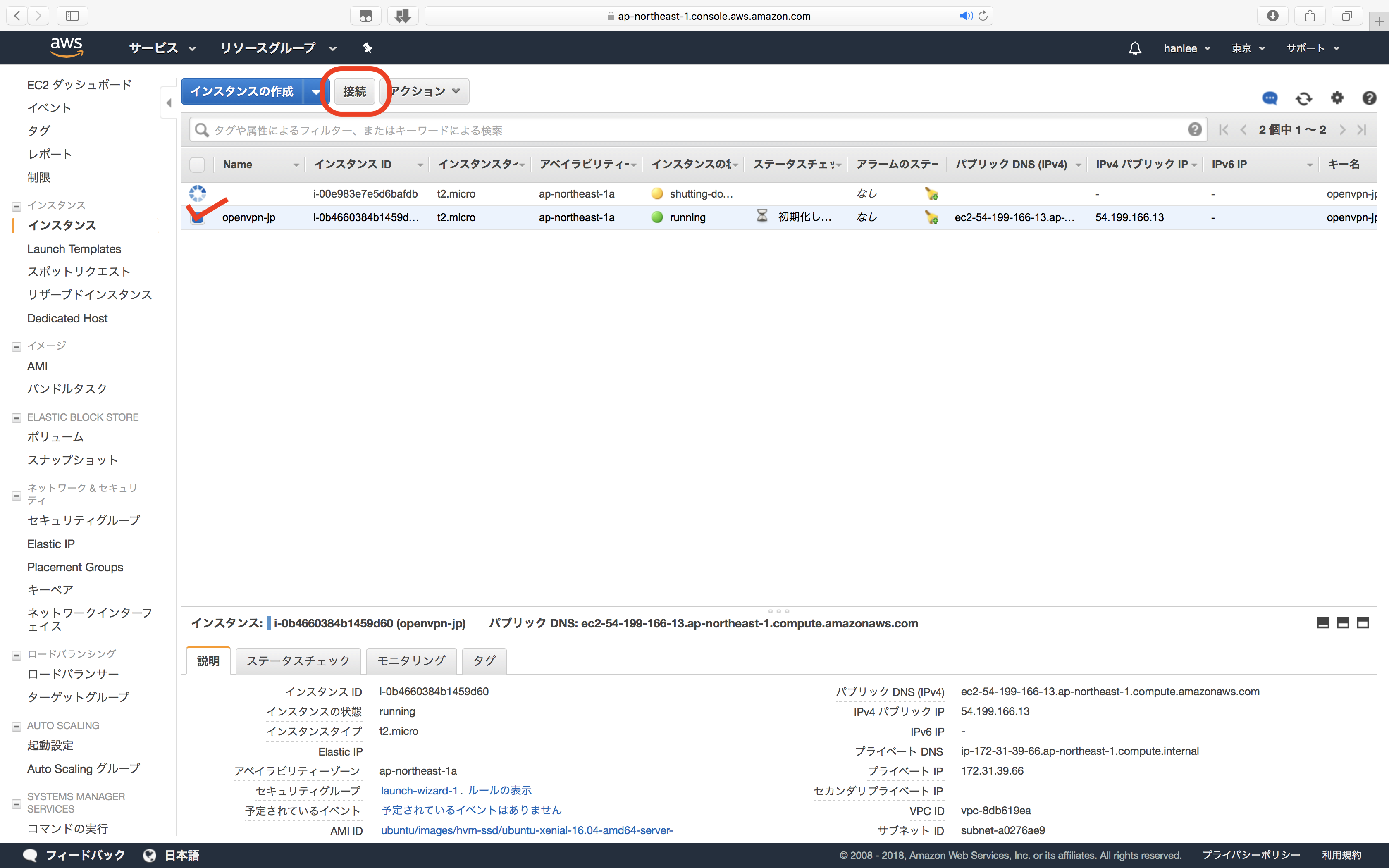Screen dimensions: 1389x868
Task: Click the フィードバック footer button
Action: 74,855
